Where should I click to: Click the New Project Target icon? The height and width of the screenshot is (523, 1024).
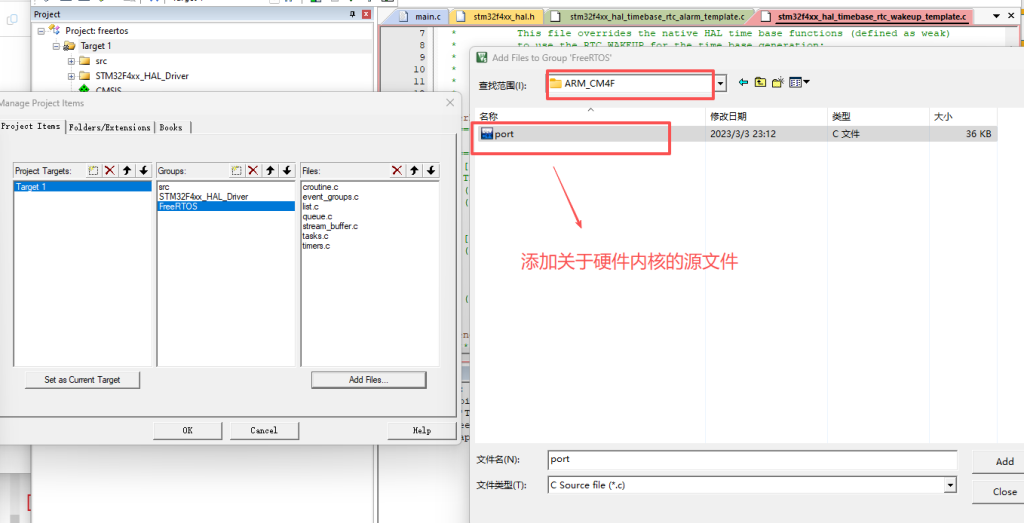pos(93,171)
